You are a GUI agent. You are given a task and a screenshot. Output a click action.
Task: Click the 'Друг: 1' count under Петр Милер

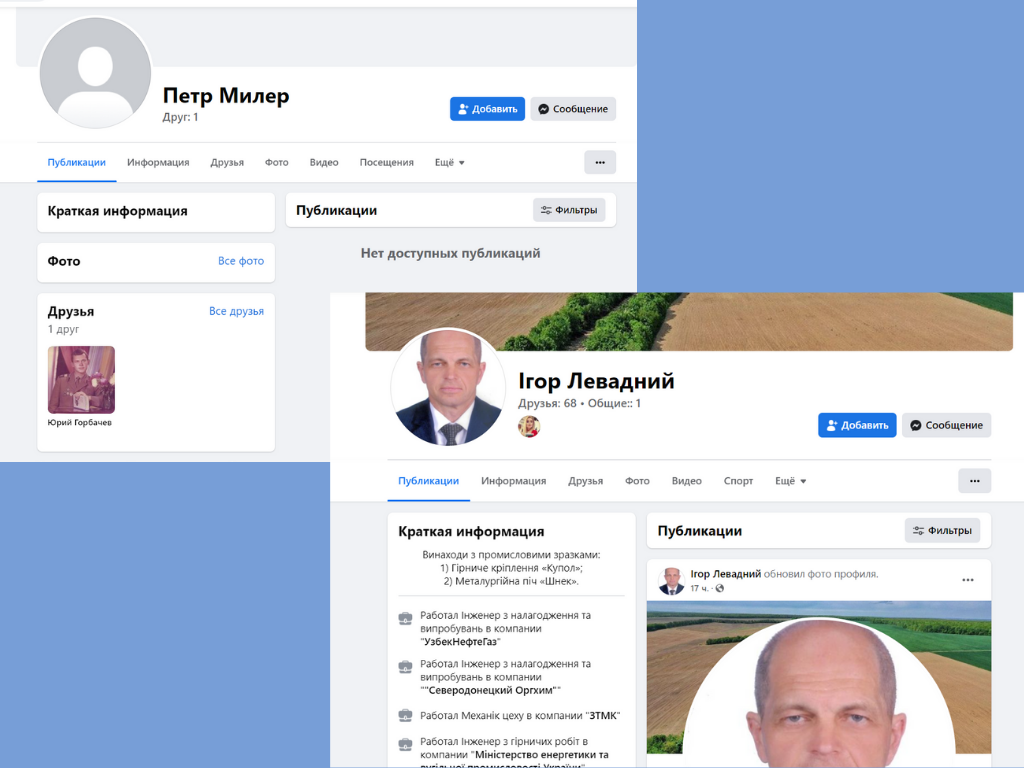tap(180, 118)
